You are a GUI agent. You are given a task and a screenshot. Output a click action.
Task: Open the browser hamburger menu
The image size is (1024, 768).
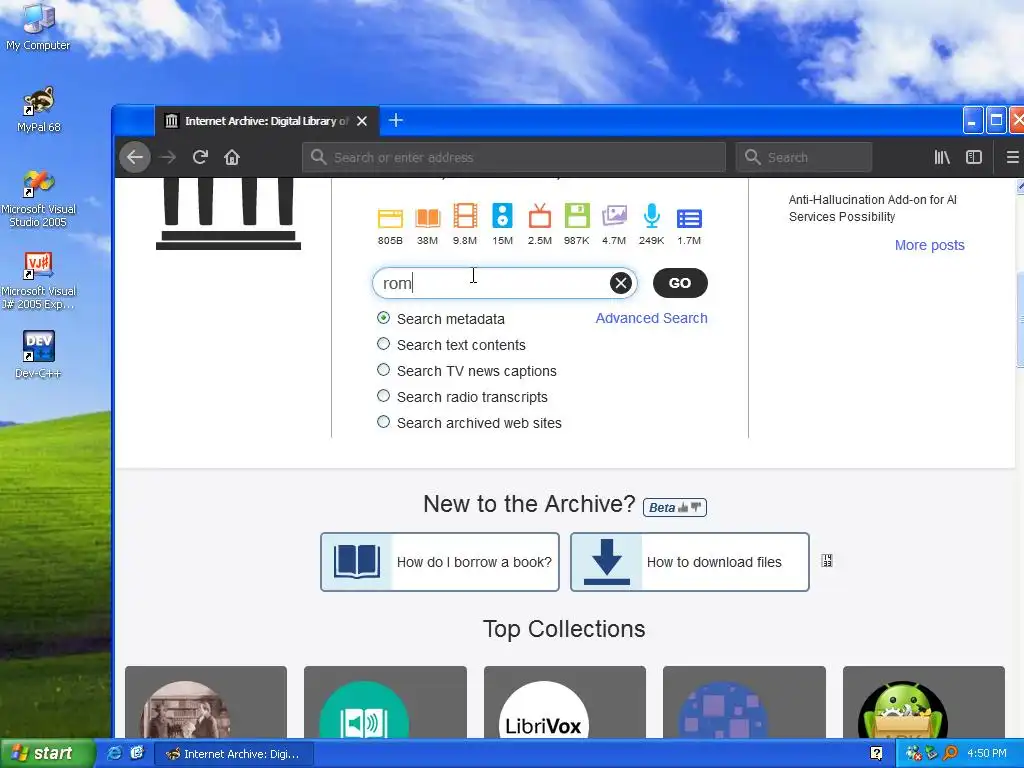pos(1012,157)
